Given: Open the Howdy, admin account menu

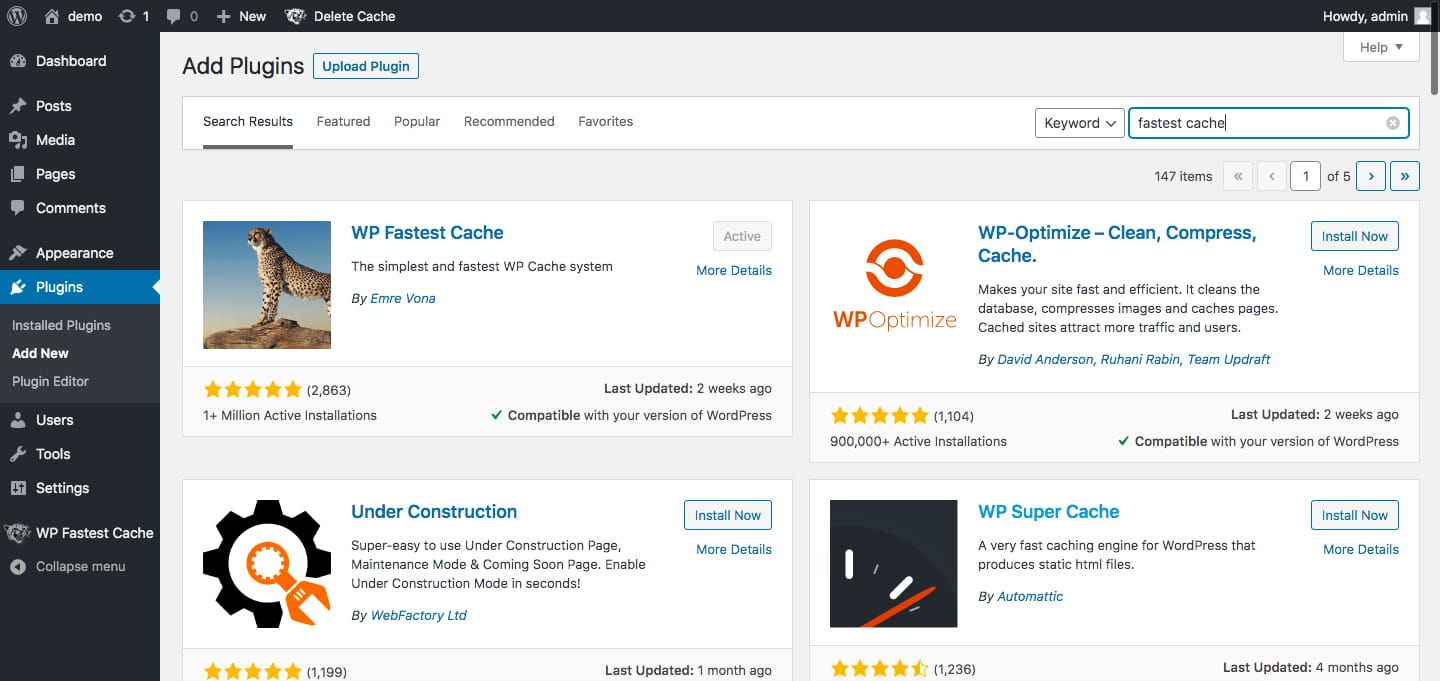Looking at the screenshot, I should tap(1377, 16).
